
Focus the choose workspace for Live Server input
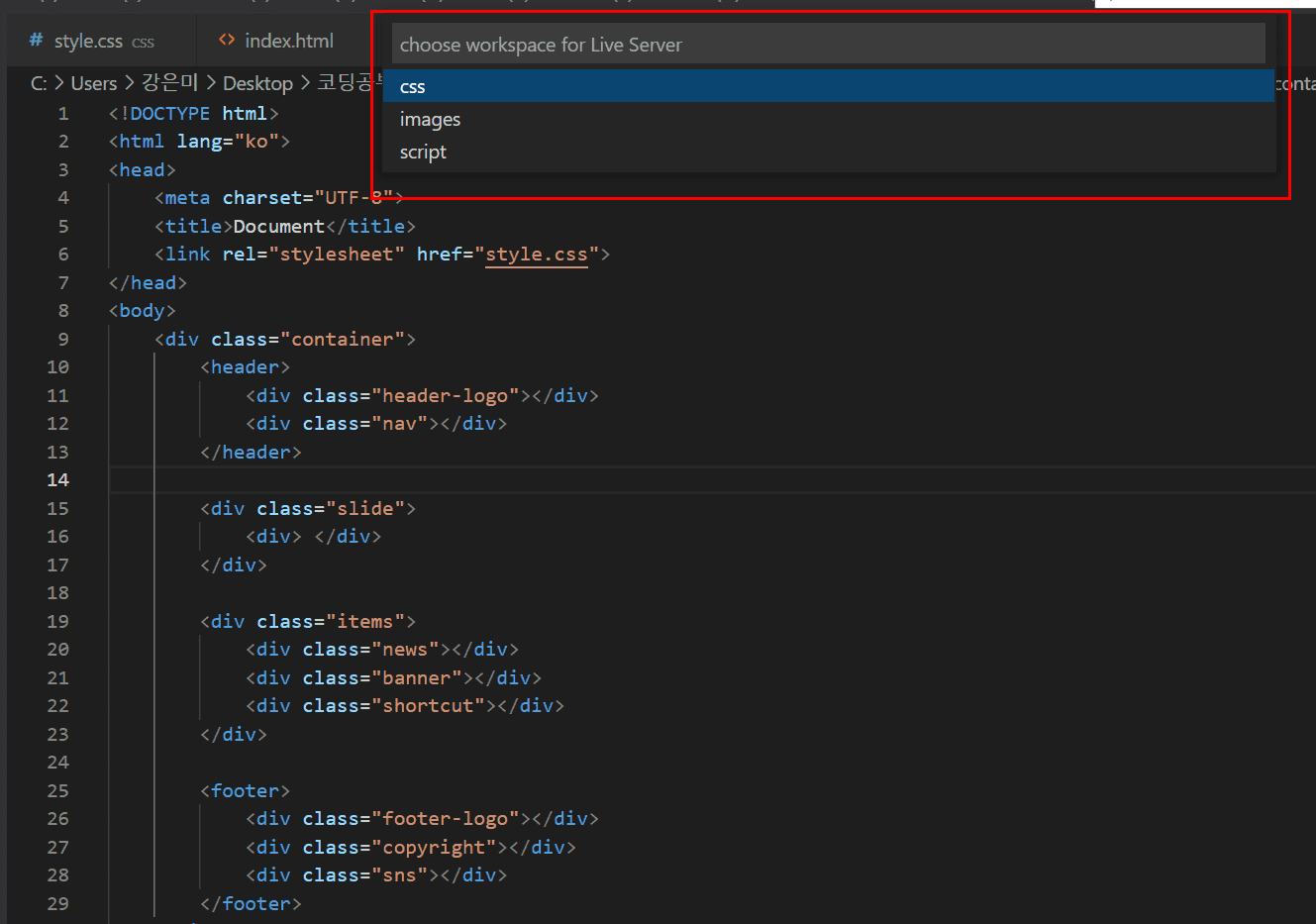point(828,45)
